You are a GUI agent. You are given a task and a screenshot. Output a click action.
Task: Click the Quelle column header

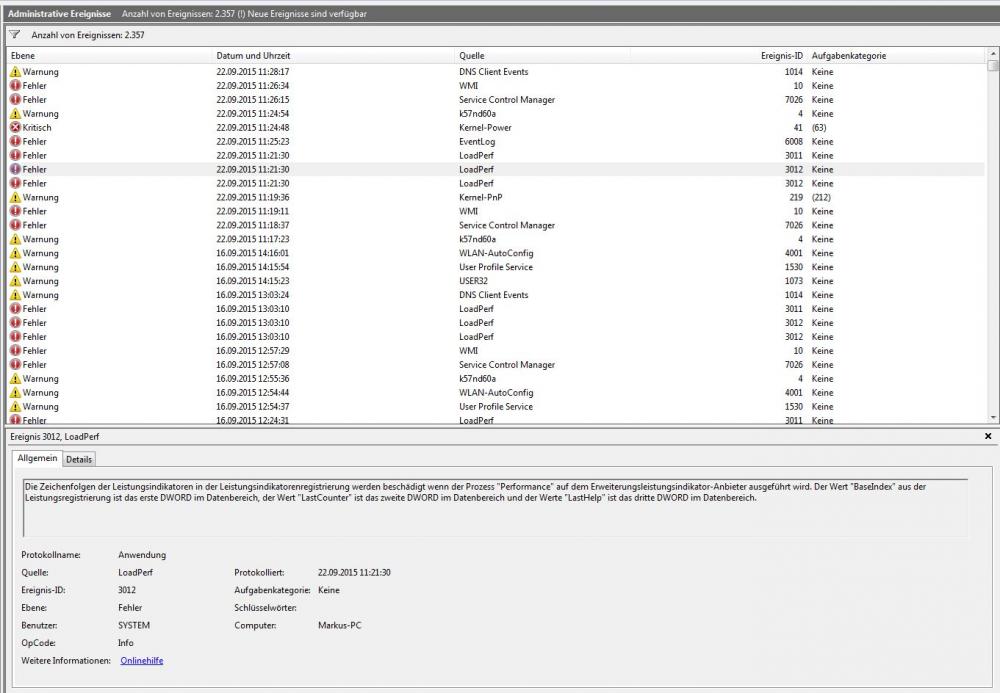point(472,55)
